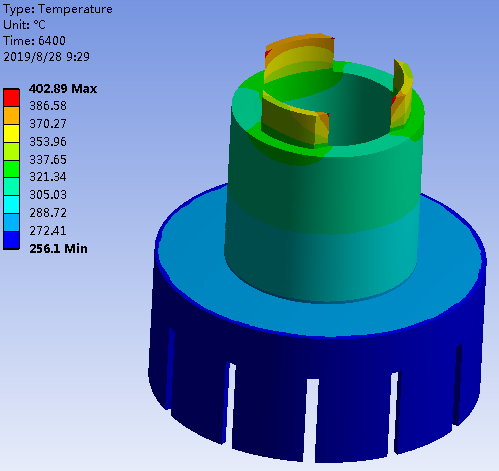499x471 pixels.
Task: Click the light blue legend color band
Action: (x=11, y=222)
